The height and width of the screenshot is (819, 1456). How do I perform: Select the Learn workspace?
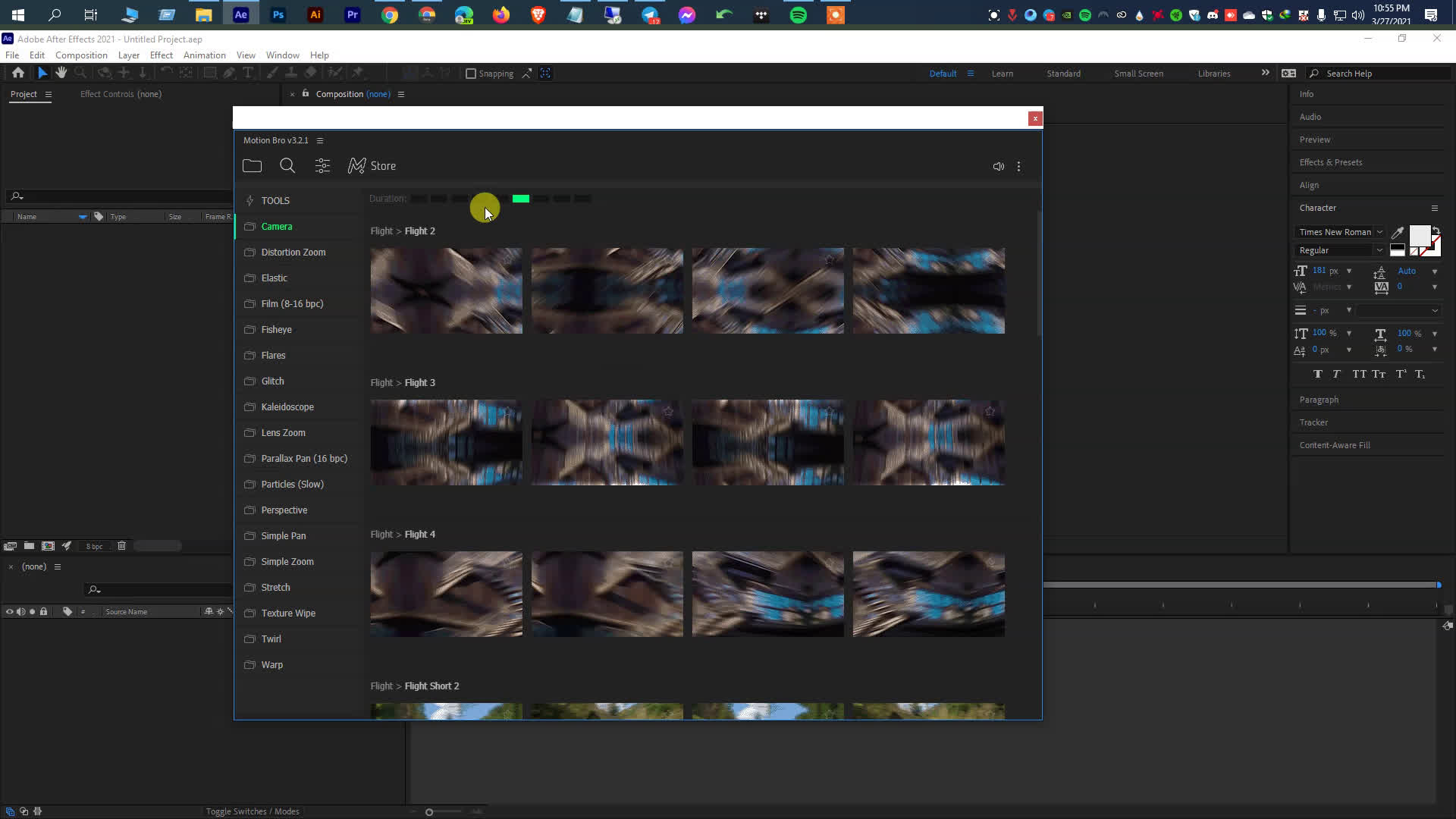click(x=1003, y=73)
